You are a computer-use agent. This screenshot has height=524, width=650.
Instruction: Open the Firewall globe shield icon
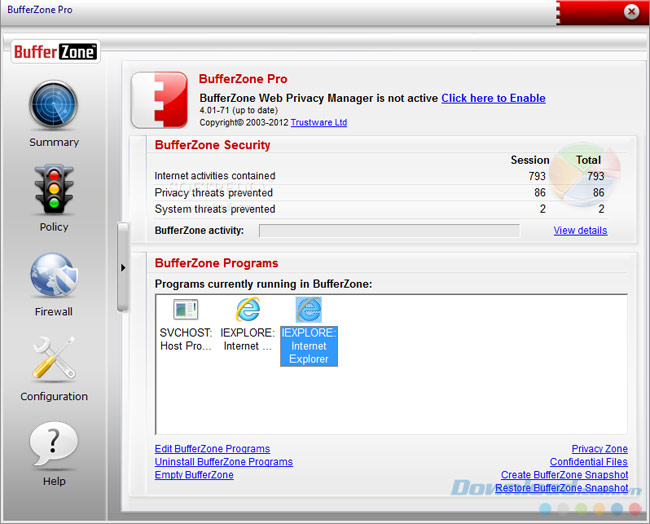[x=54, y=275]
